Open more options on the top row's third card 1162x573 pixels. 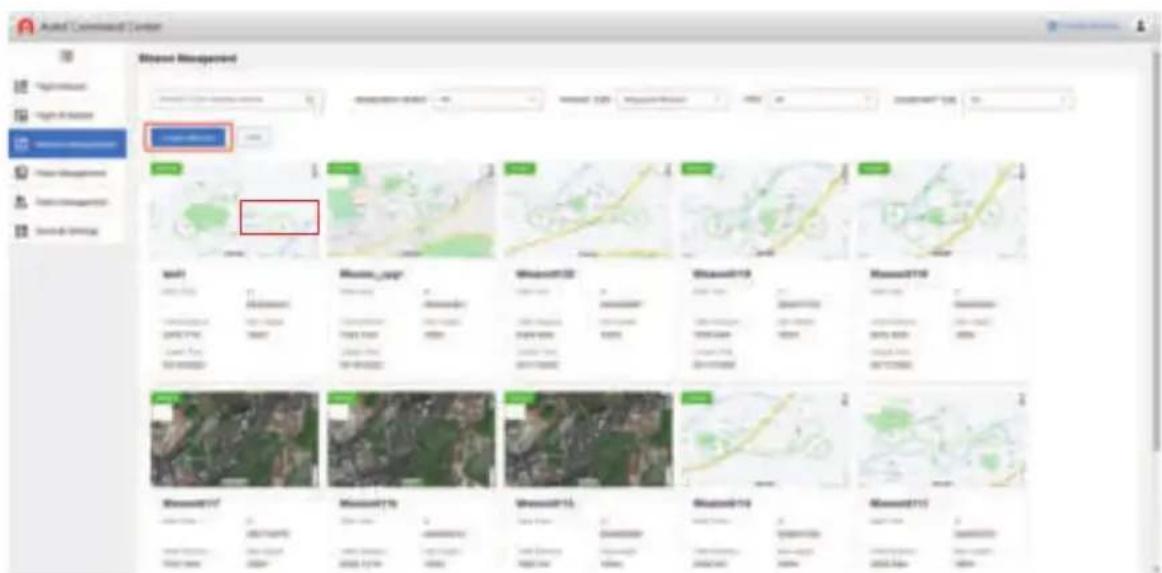coord(668,170)
